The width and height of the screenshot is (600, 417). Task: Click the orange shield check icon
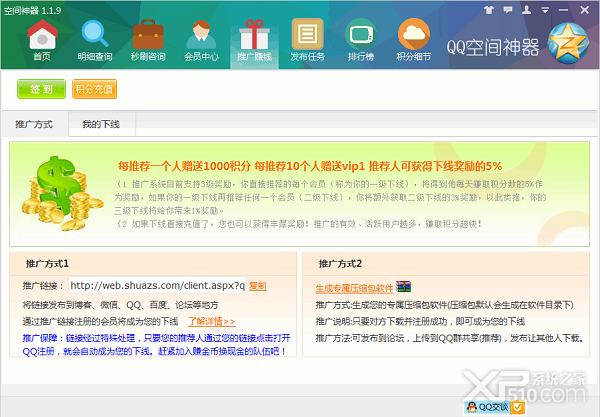[x=517, y=407]
